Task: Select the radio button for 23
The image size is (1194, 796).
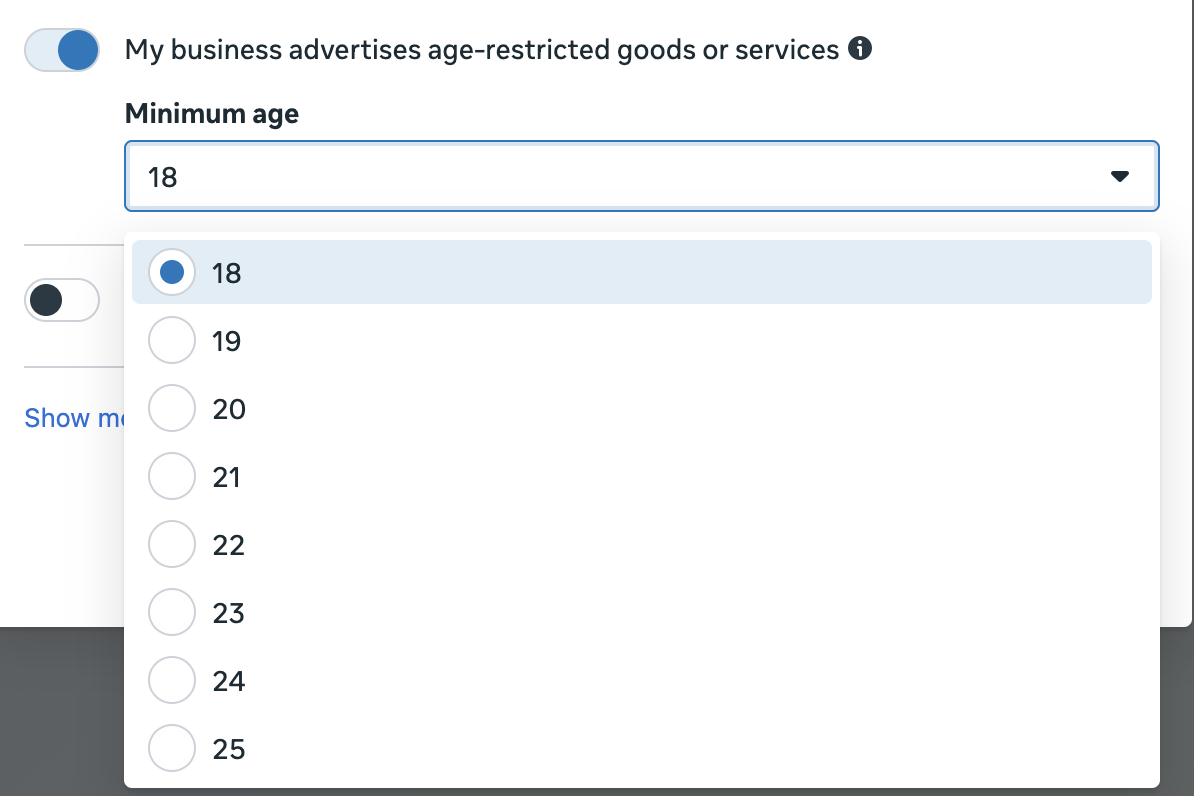Action: [x=172, y=612]
